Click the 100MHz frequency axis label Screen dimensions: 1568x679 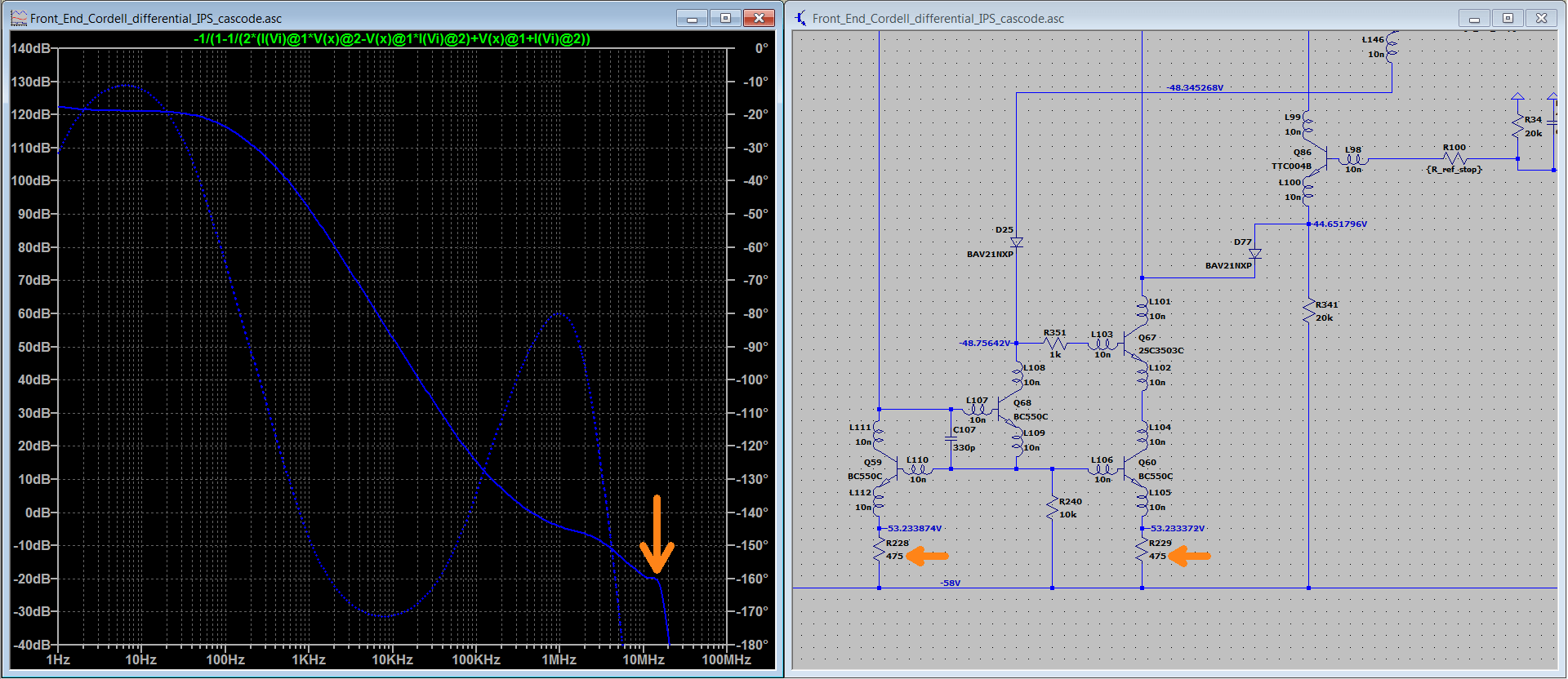(x=726, y=659)
